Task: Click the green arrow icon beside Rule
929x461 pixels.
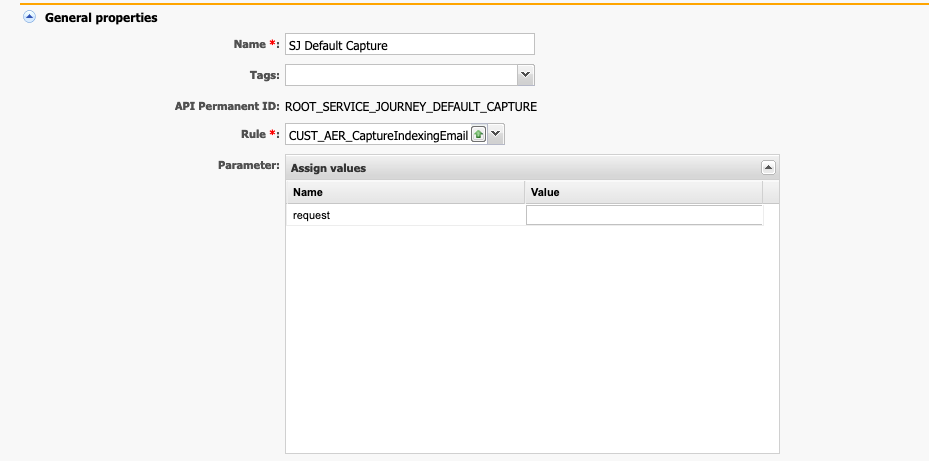Action: pos(478,135)
